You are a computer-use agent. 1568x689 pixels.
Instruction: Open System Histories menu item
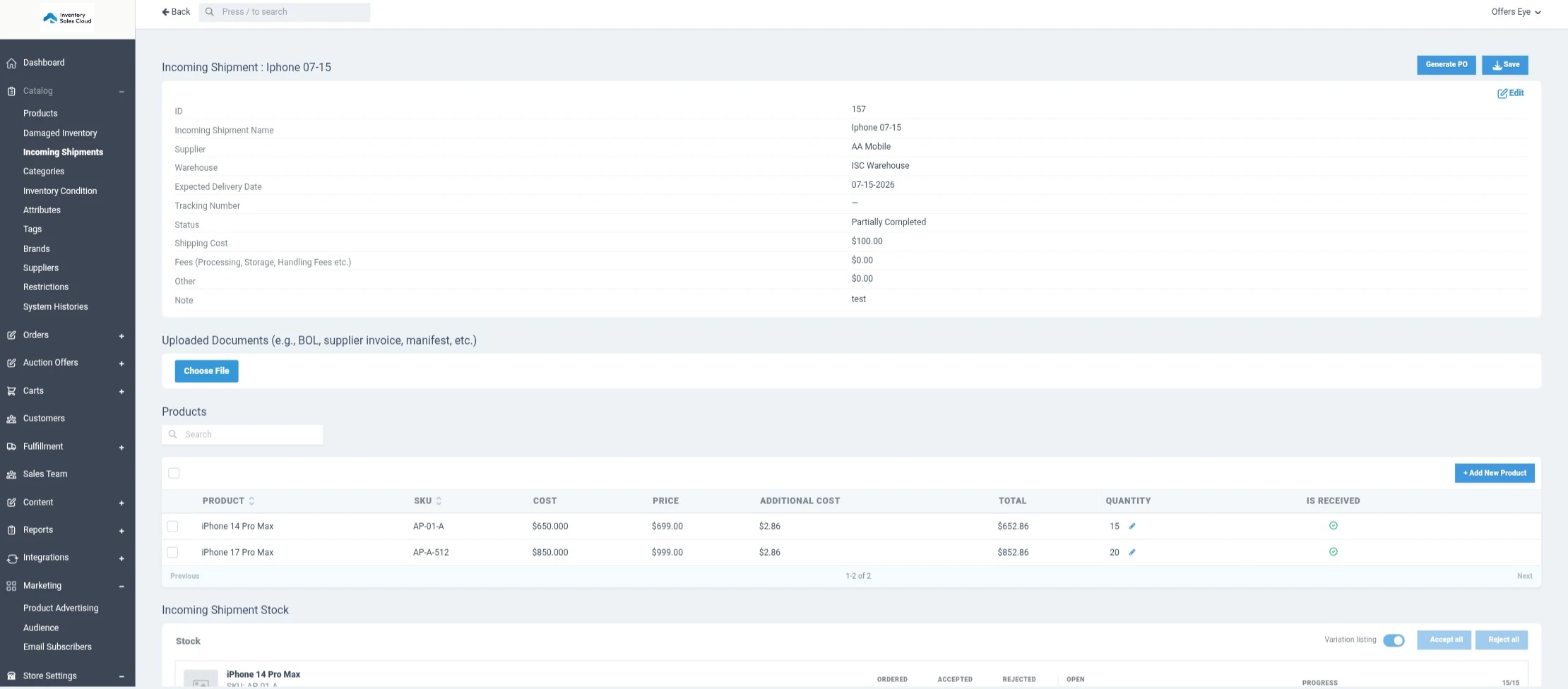(56, 307)
